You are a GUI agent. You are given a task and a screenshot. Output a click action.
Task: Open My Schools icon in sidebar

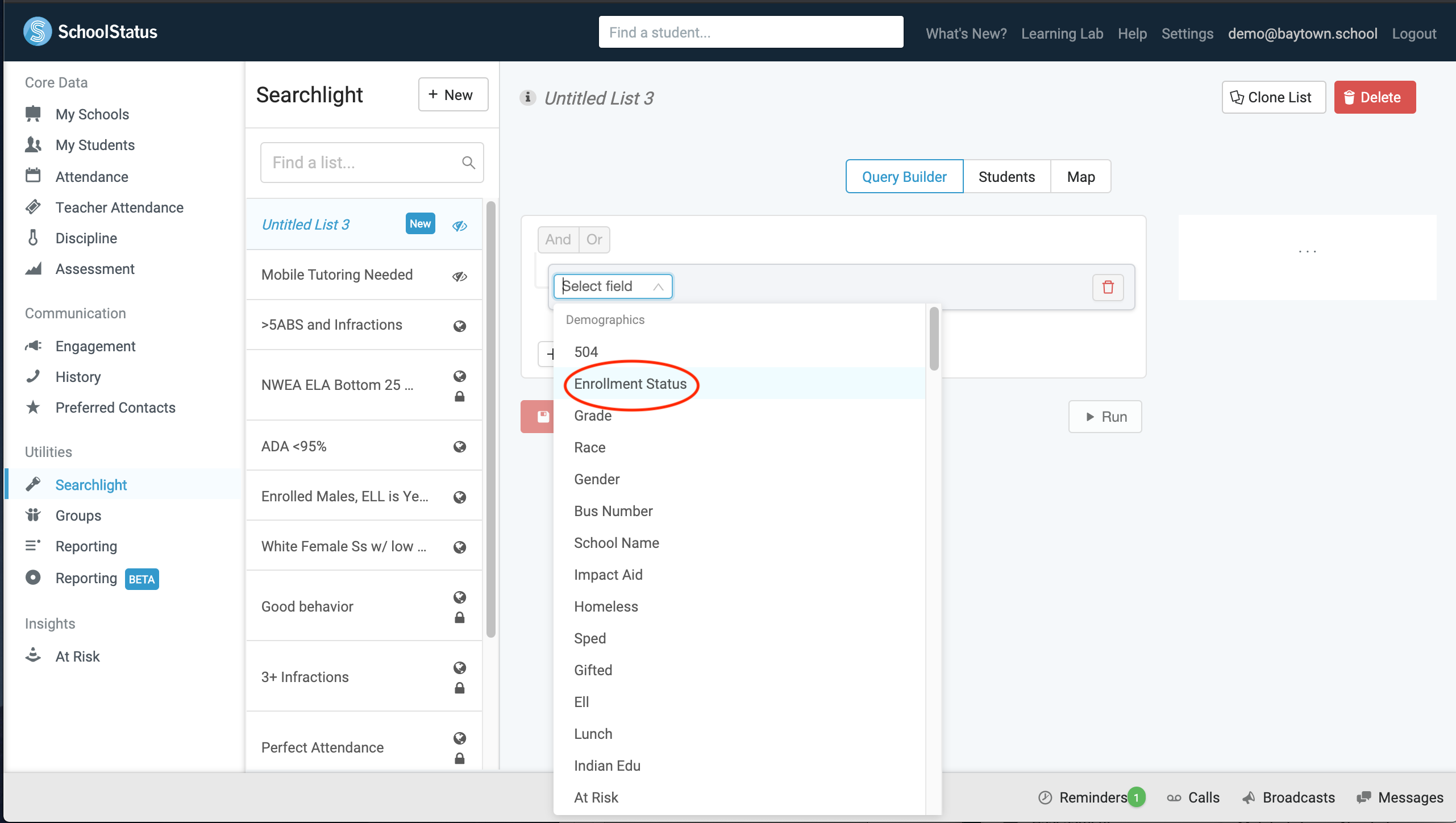pyautogui.click(x=33, y=114)
